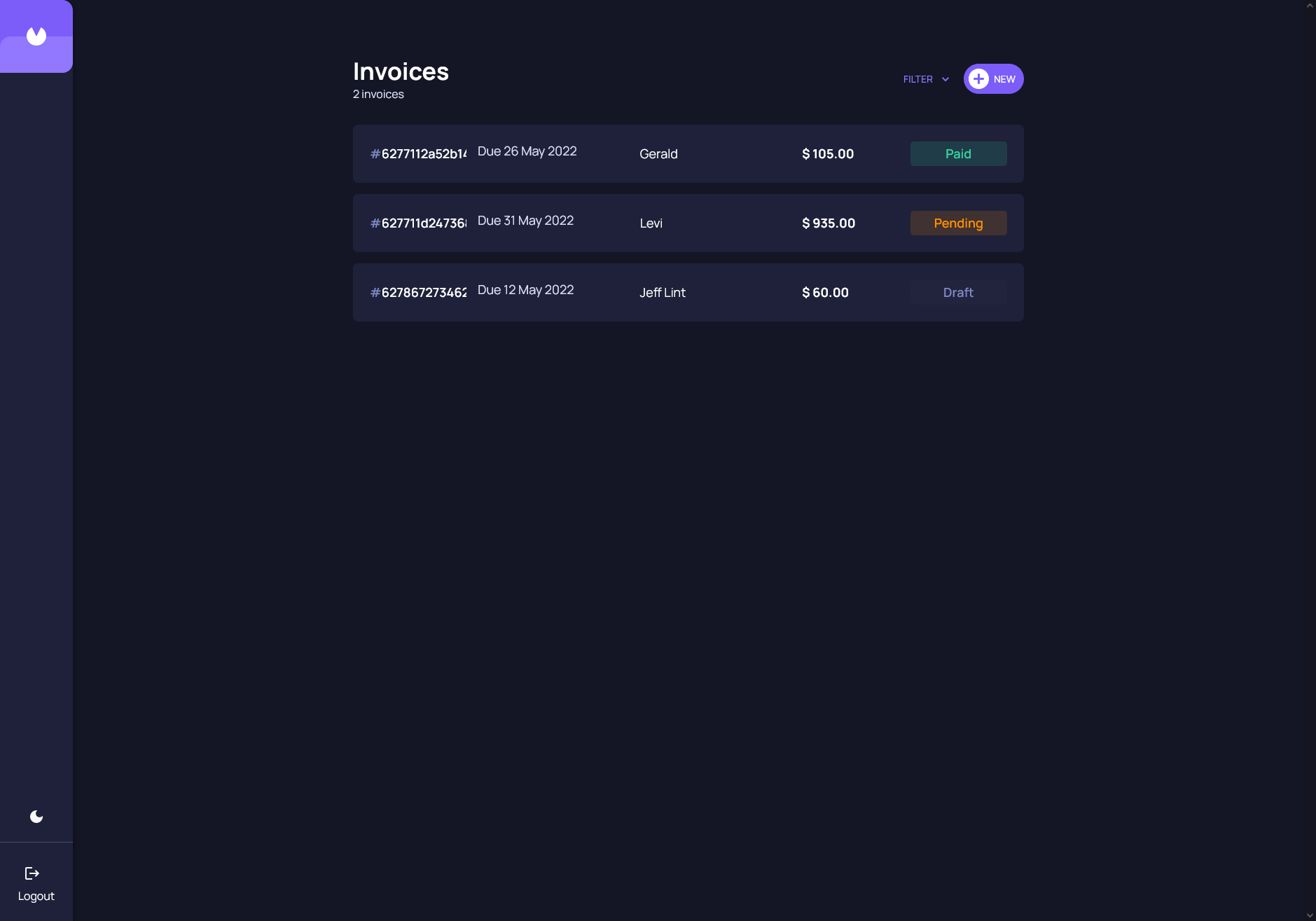
Task: Expand filter options via chevron arrow
Action: pyautogui.click(x=946, y=79)
